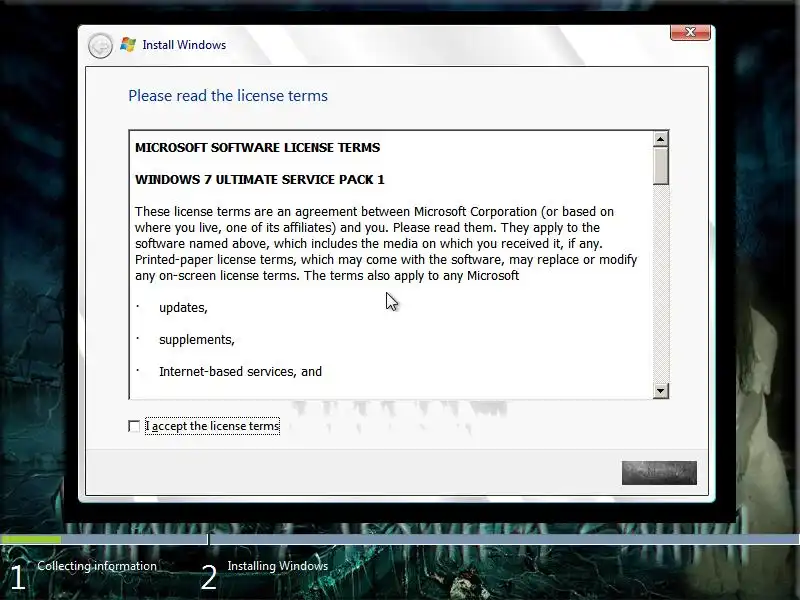
Task: Click the 'Installing Windows' step label
Action: click(278, 566)
